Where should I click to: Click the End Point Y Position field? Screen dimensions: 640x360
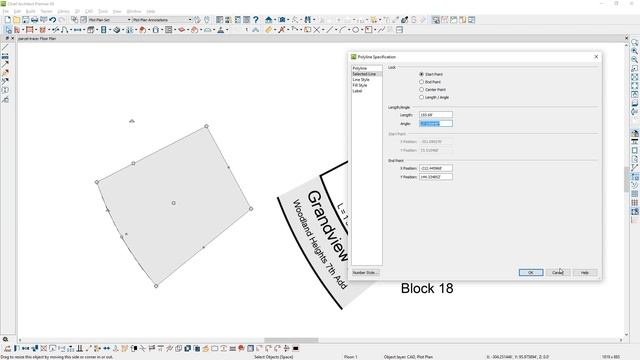click(436, 177)
